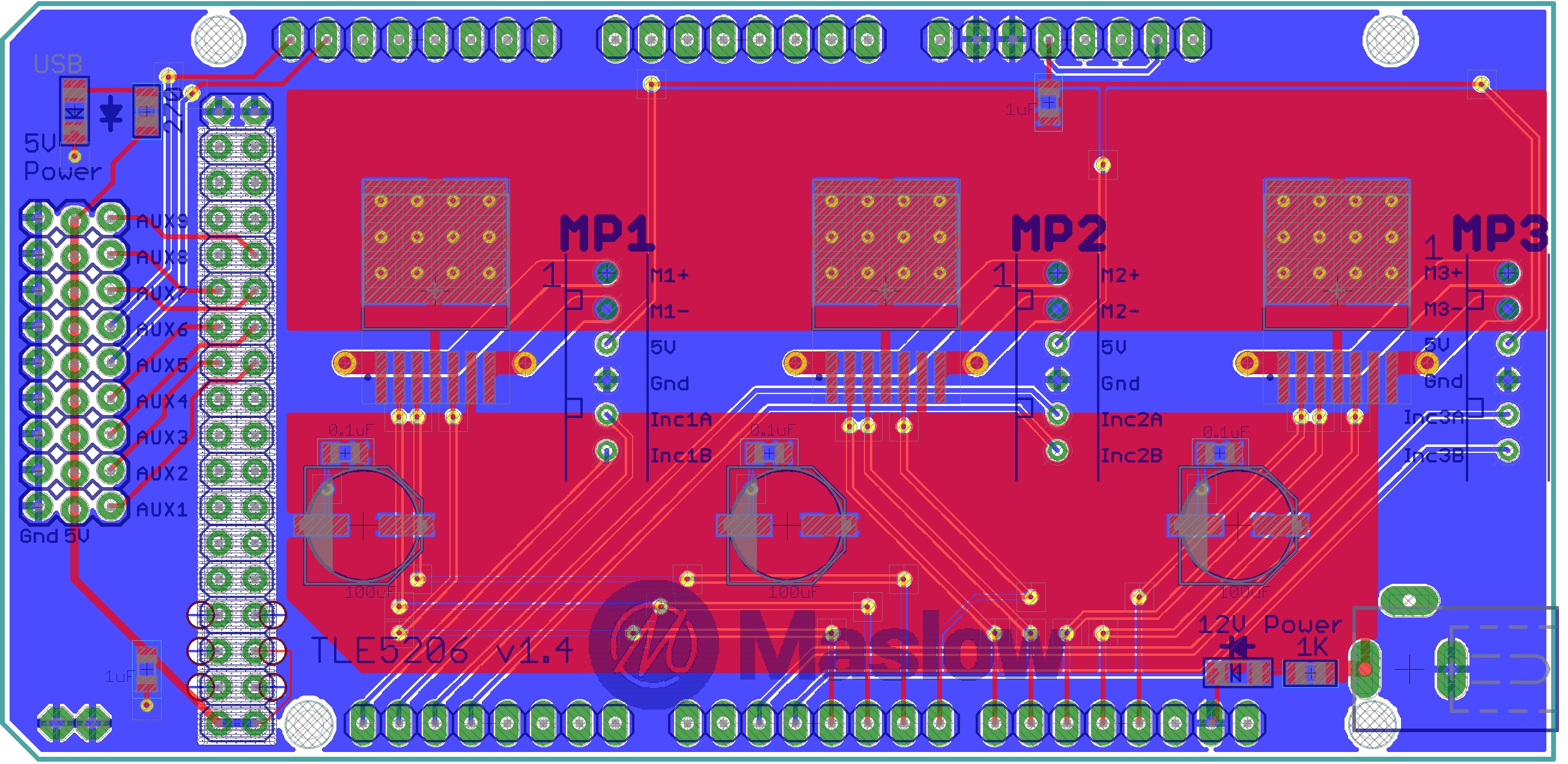Select the red power jack pad
The width and height of the screenshot is (1568, 764).
pyautogui.click(x=1366, y=670)
